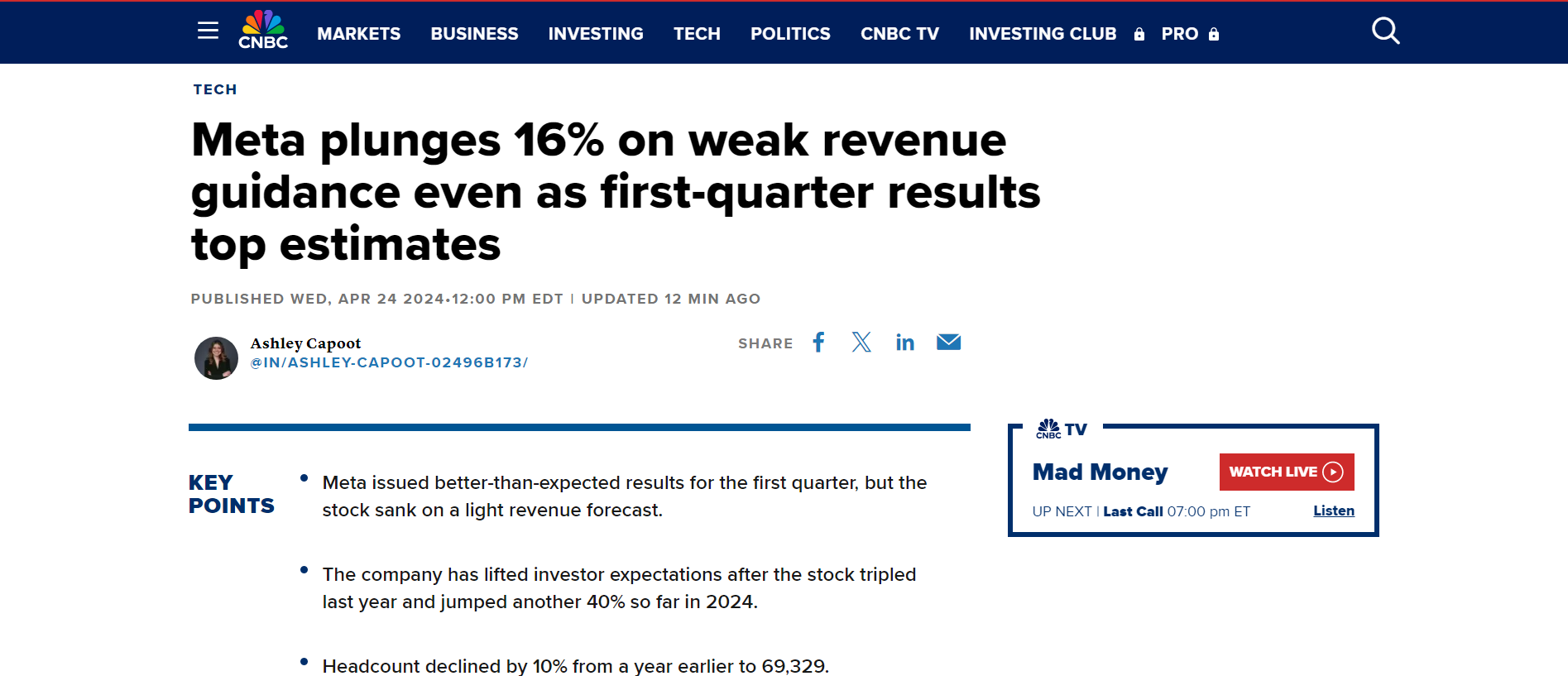Click Ashley Capoot's author photo

click(216, 358)
